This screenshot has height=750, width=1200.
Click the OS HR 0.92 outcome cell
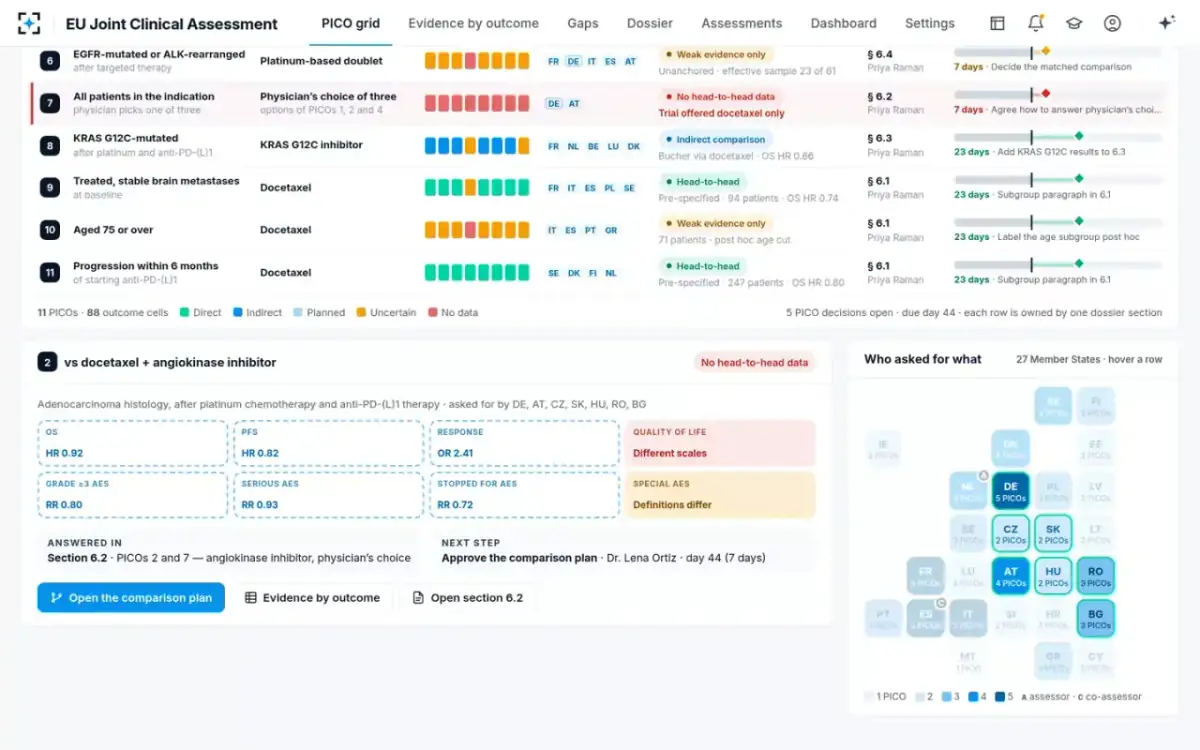point(133,443)
